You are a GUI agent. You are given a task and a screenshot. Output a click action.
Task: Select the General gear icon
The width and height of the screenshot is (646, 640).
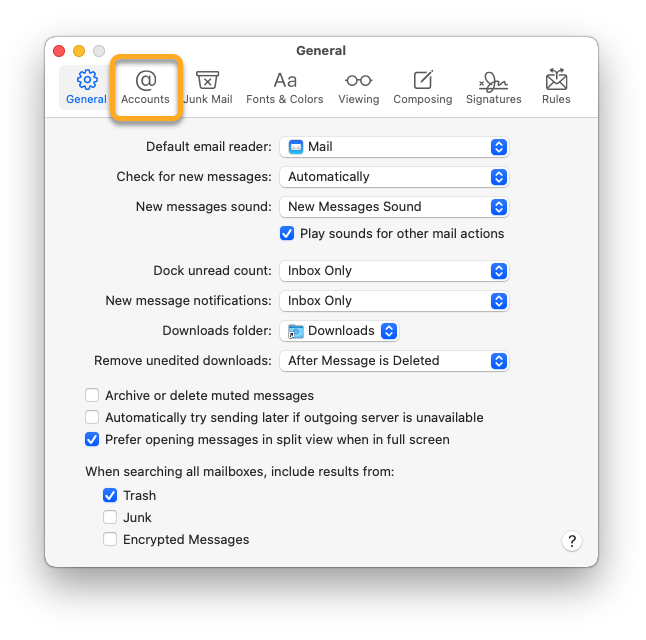(86, 88)
